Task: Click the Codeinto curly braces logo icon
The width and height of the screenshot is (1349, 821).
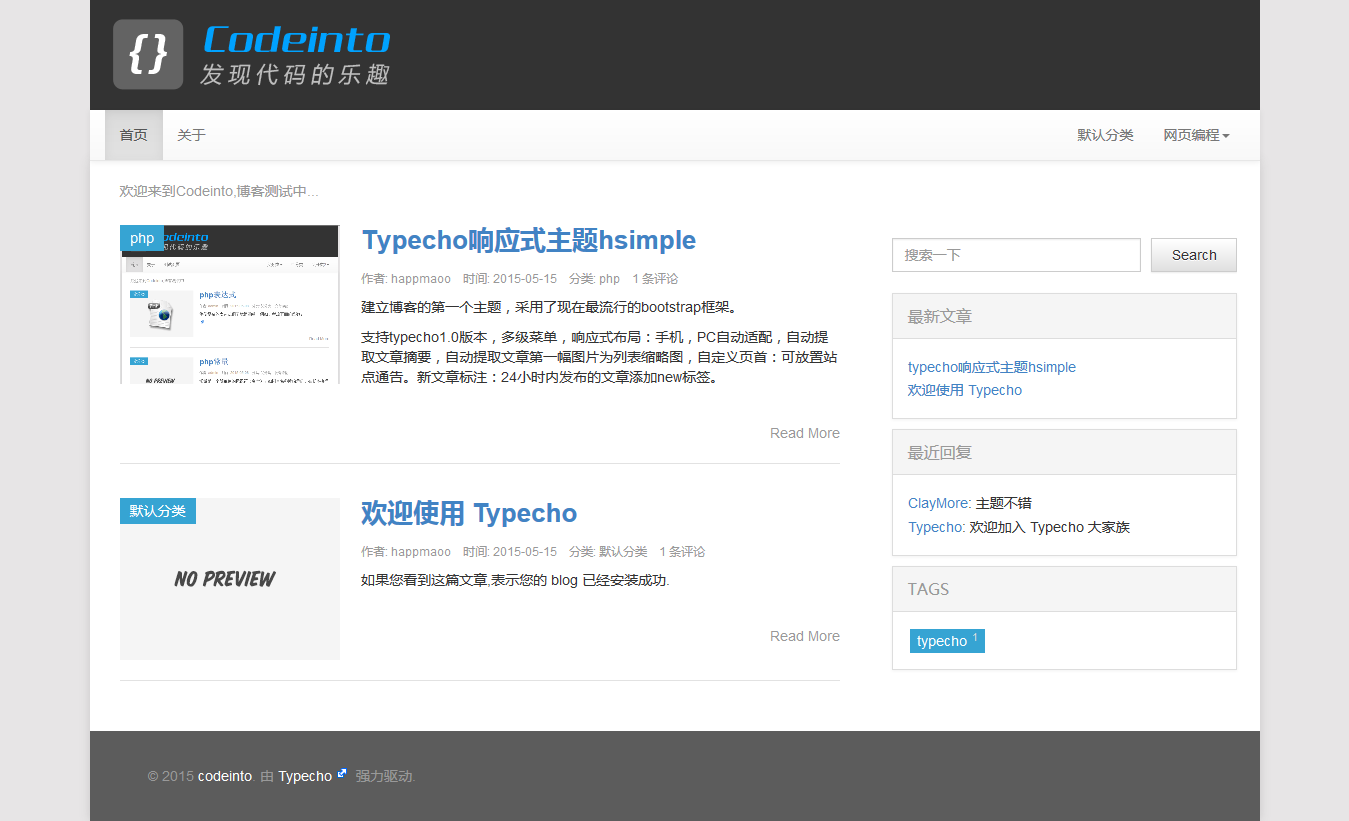Action: [148, 54]
